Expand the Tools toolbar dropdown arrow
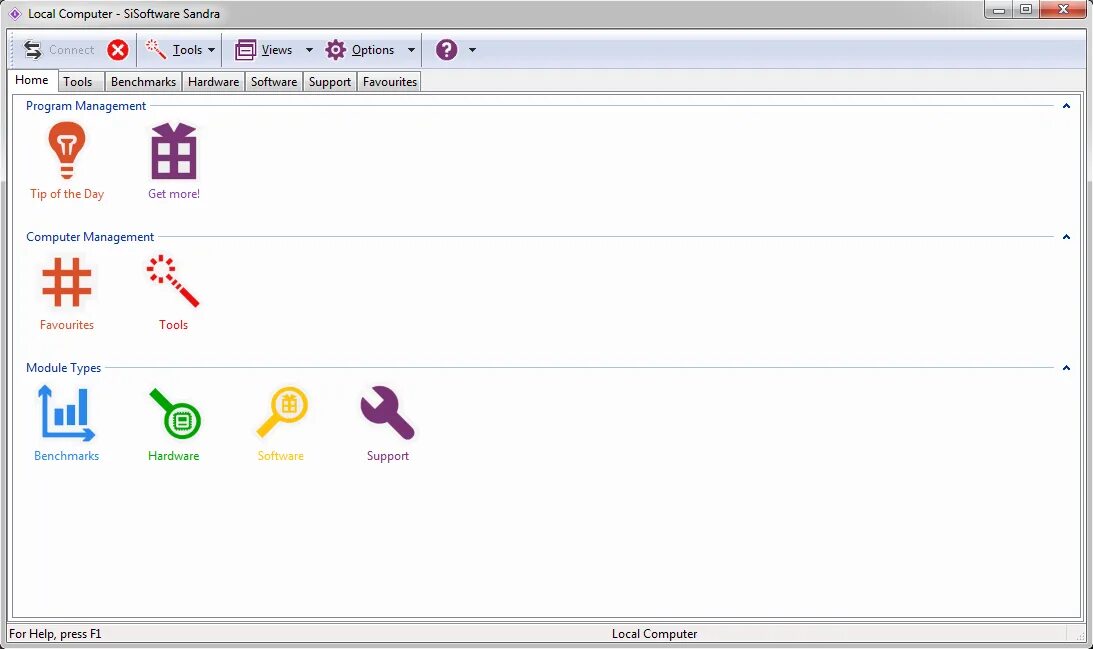The width and height of the screenshot is (1093, 649). pyautogui.click(x=211, y=50)
